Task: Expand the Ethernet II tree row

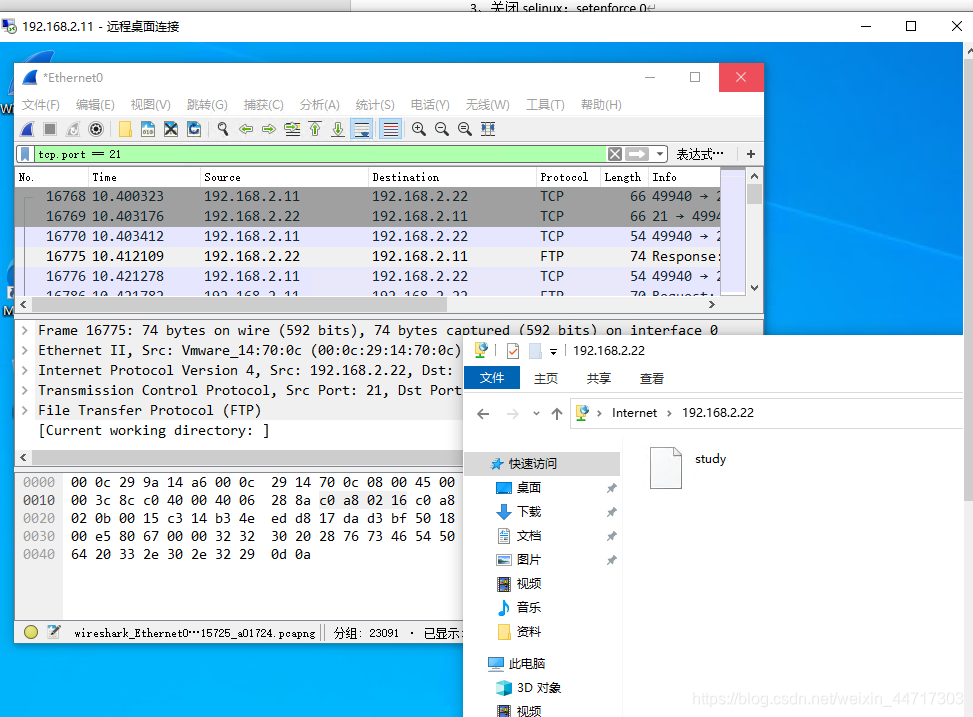Action: (x=25, y=350)
